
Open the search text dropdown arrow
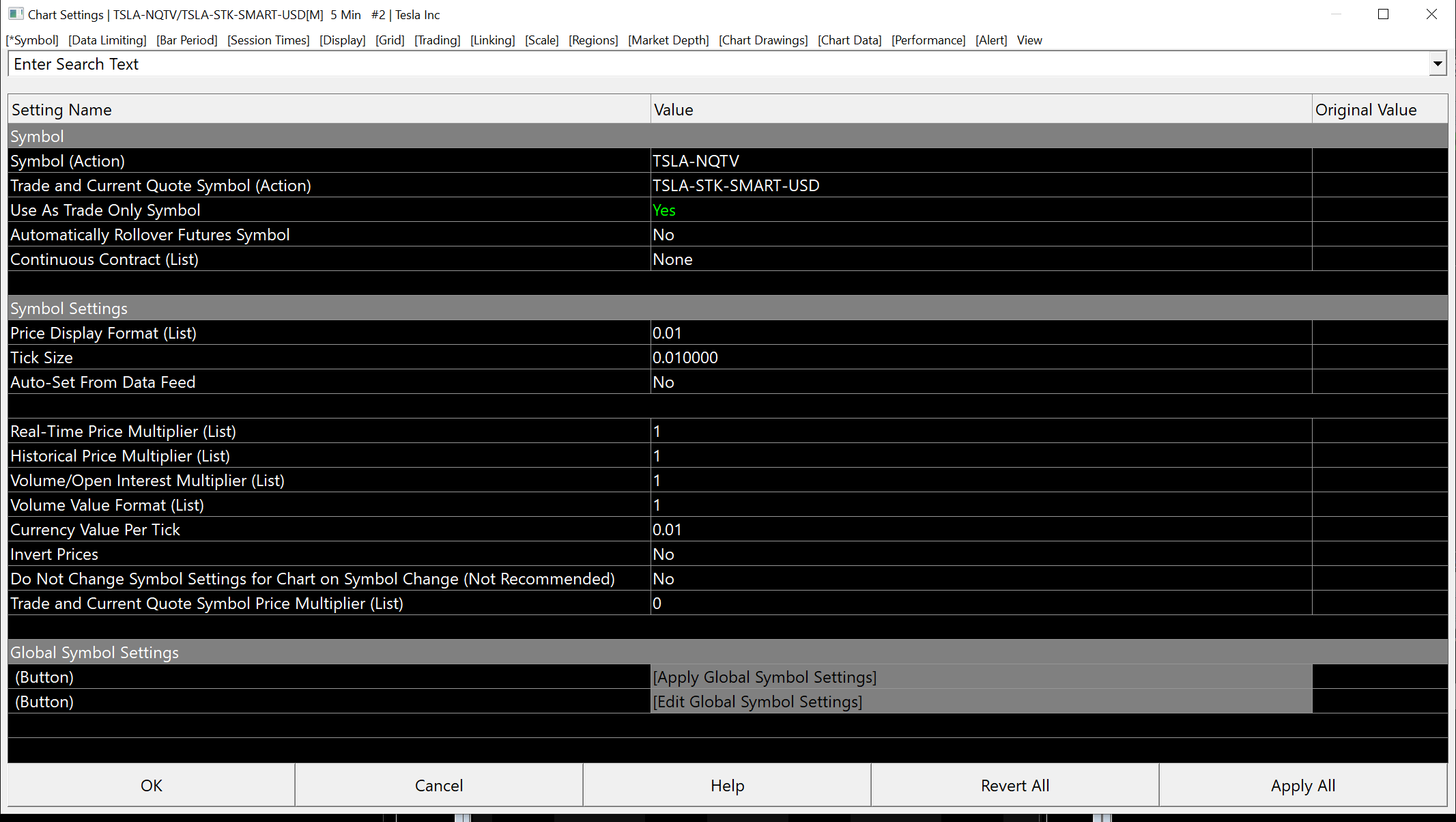pyautogui.click(x=1438, y=64)
